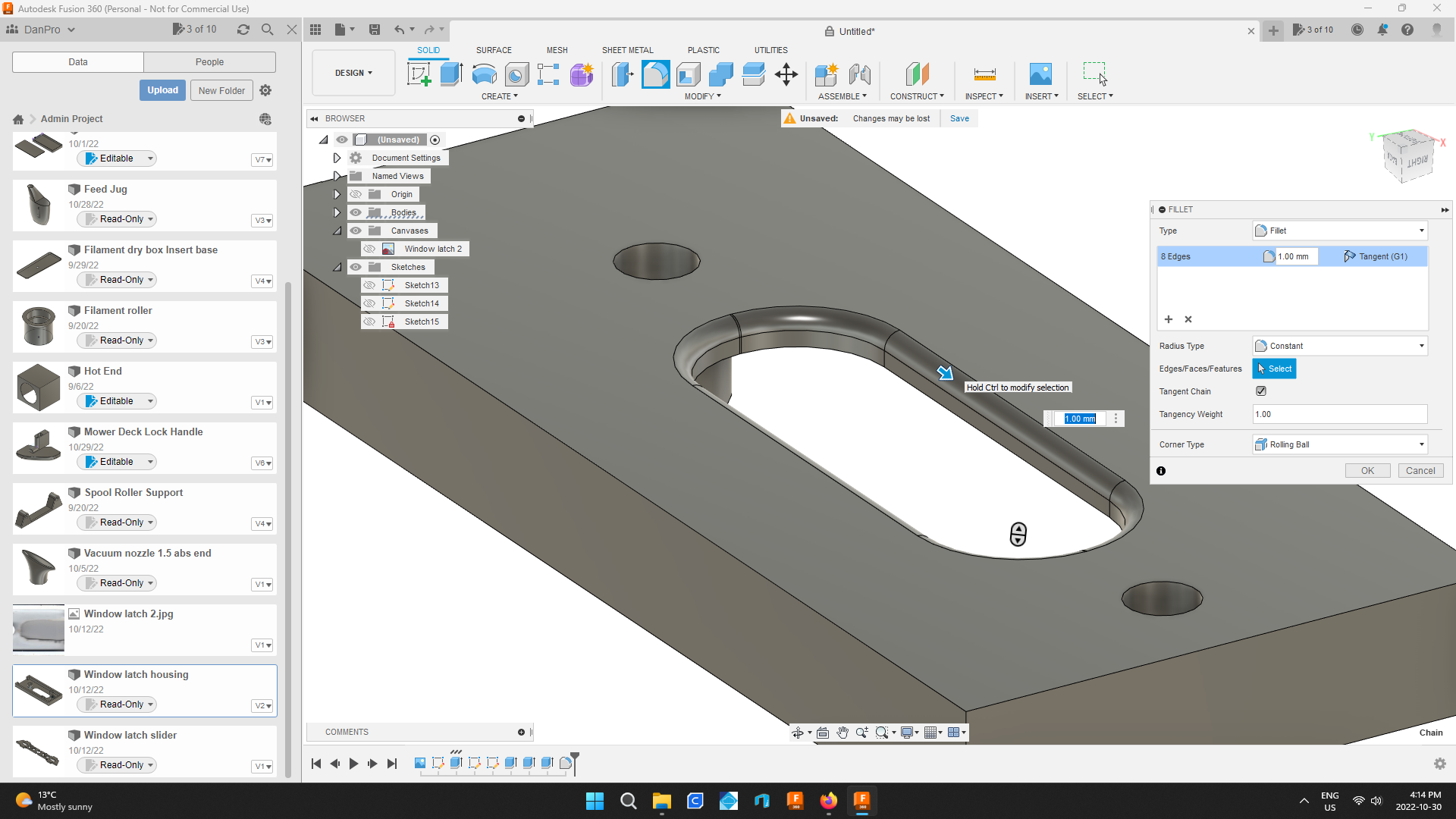Select the Pan tool in navigation bar

tap(843, 733)
